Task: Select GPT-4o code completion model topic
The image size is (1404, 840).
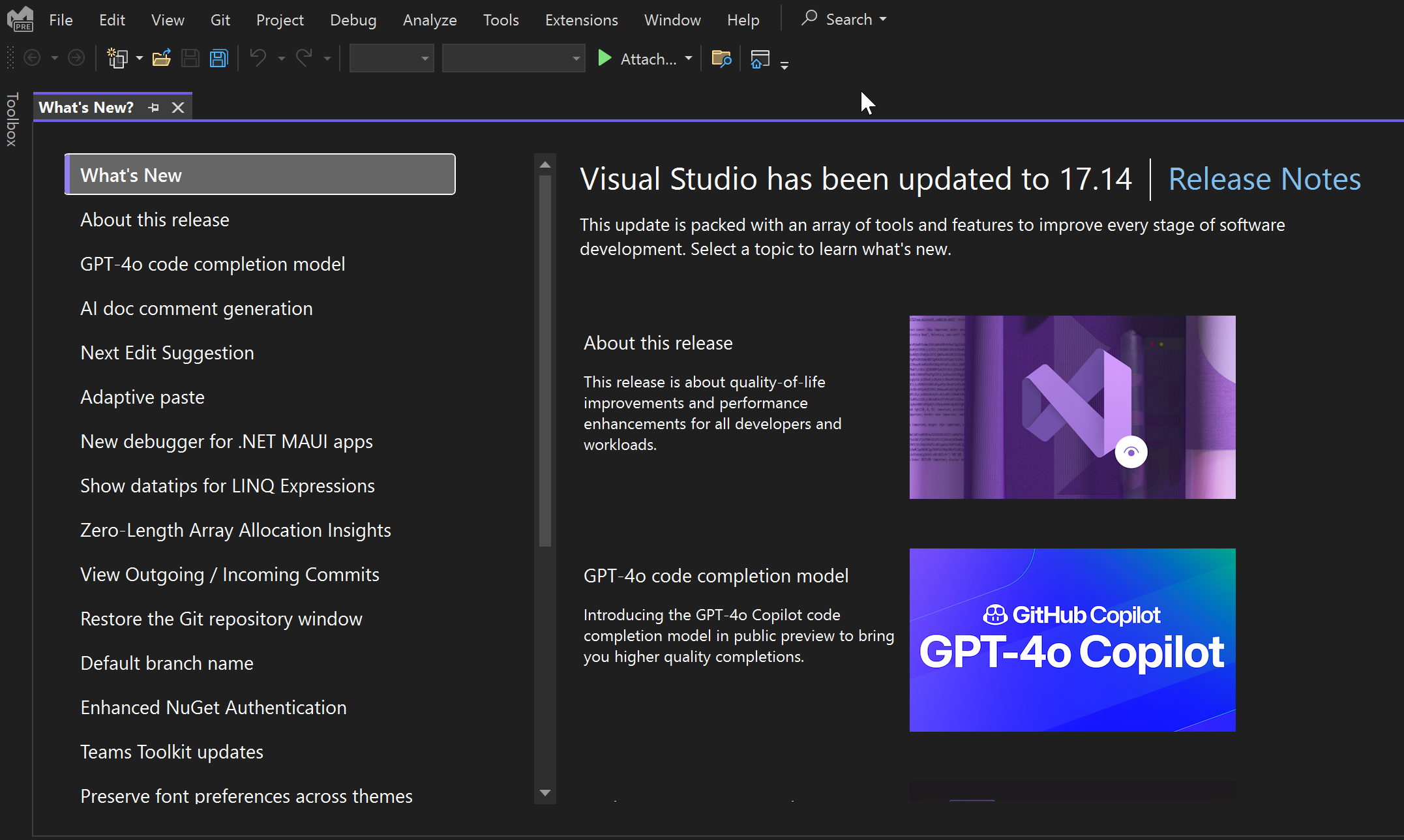Action: coord(213,263)
